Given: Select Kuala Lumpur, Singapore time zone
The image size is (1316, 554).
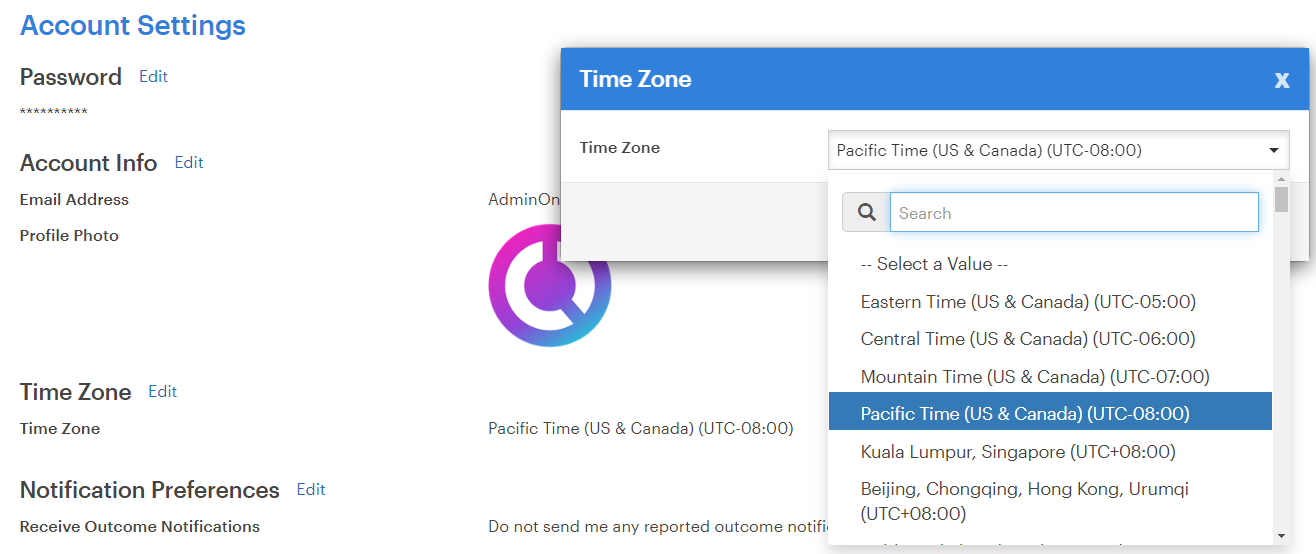Looking at the screenshot, I should click(1018, 452).
